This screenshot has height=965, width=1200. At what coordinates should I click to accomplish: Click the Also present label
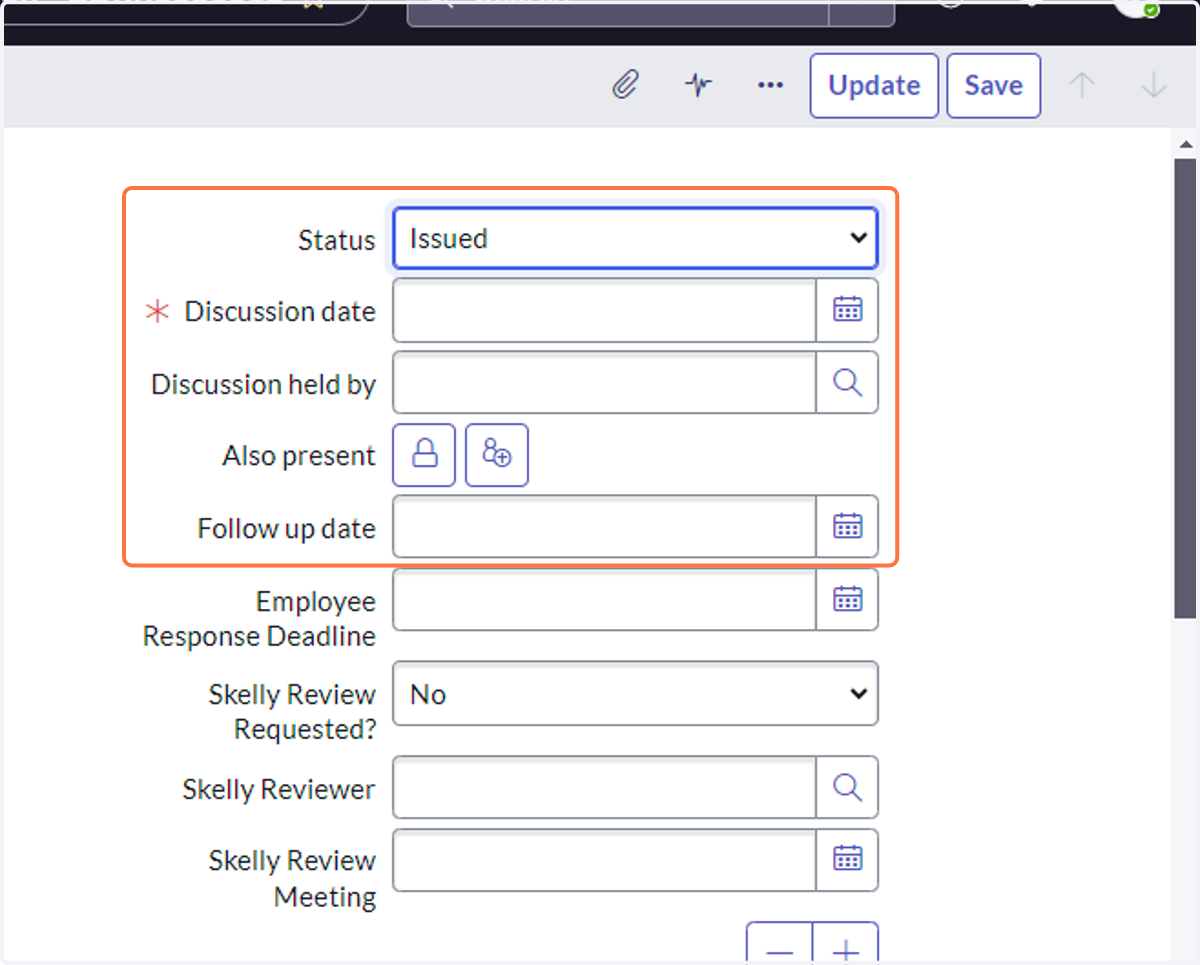point(299,456)
